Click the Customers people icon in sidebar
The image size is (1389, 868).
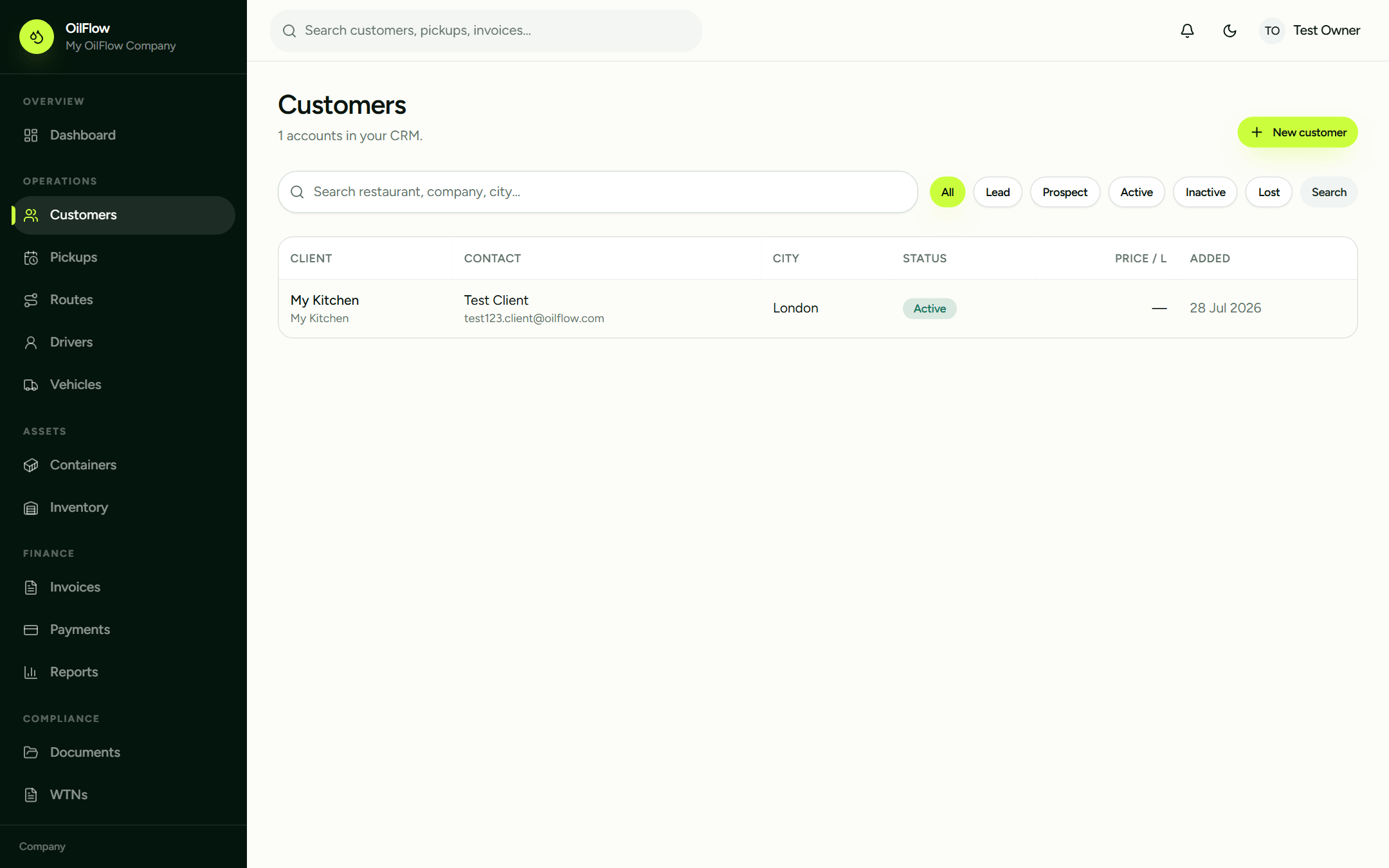coord(31,215)
